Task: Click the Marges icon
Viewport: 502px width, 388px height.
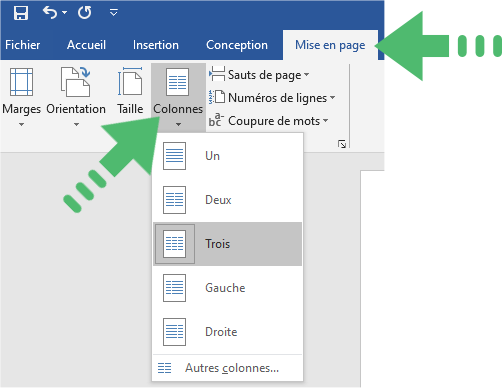Action: pyautogui.click(x=21, y=82)
